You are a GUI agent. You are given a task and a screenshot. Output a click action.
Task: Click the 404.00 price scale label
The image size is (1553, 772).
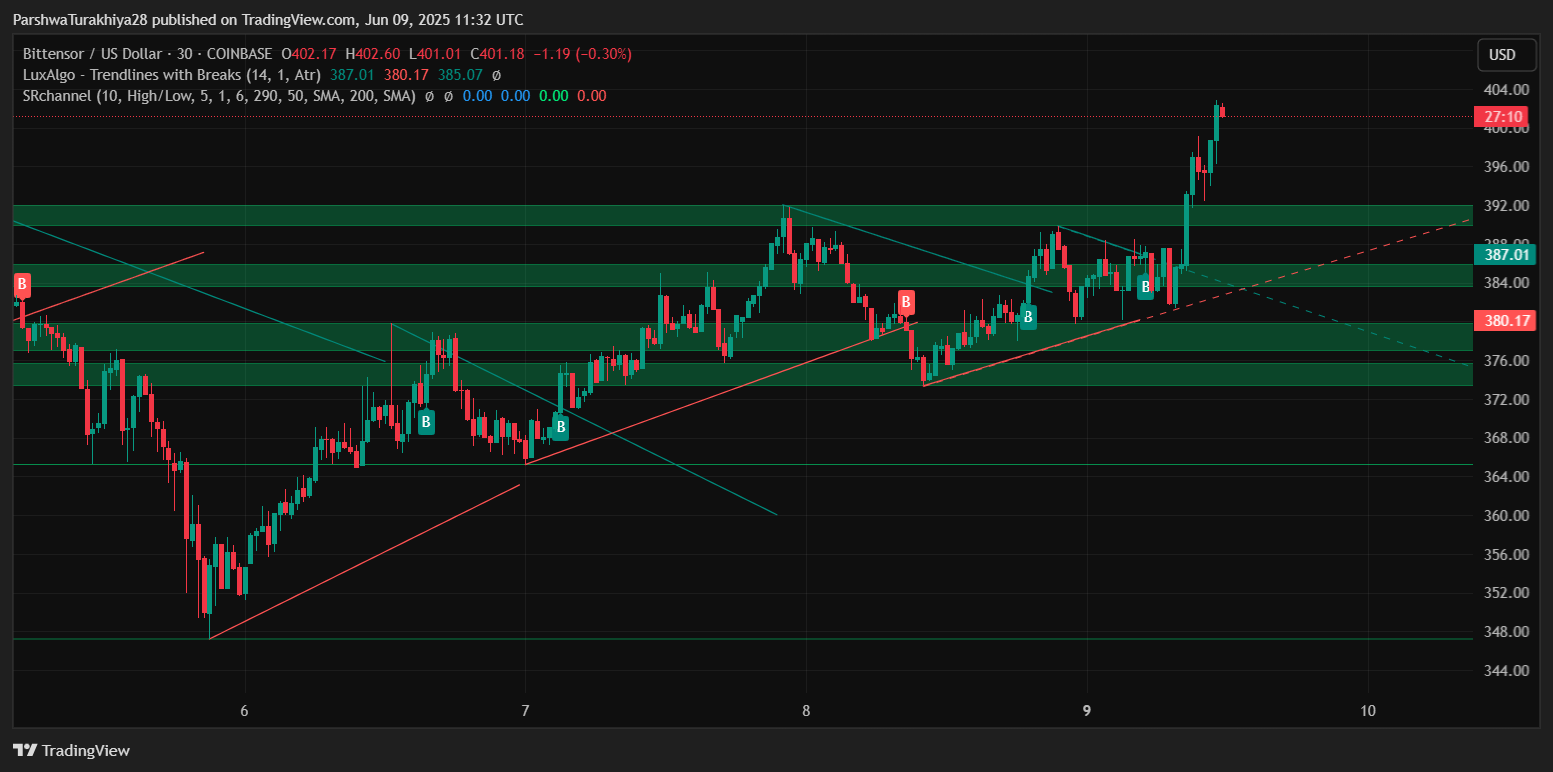[x=1506, y=89]
